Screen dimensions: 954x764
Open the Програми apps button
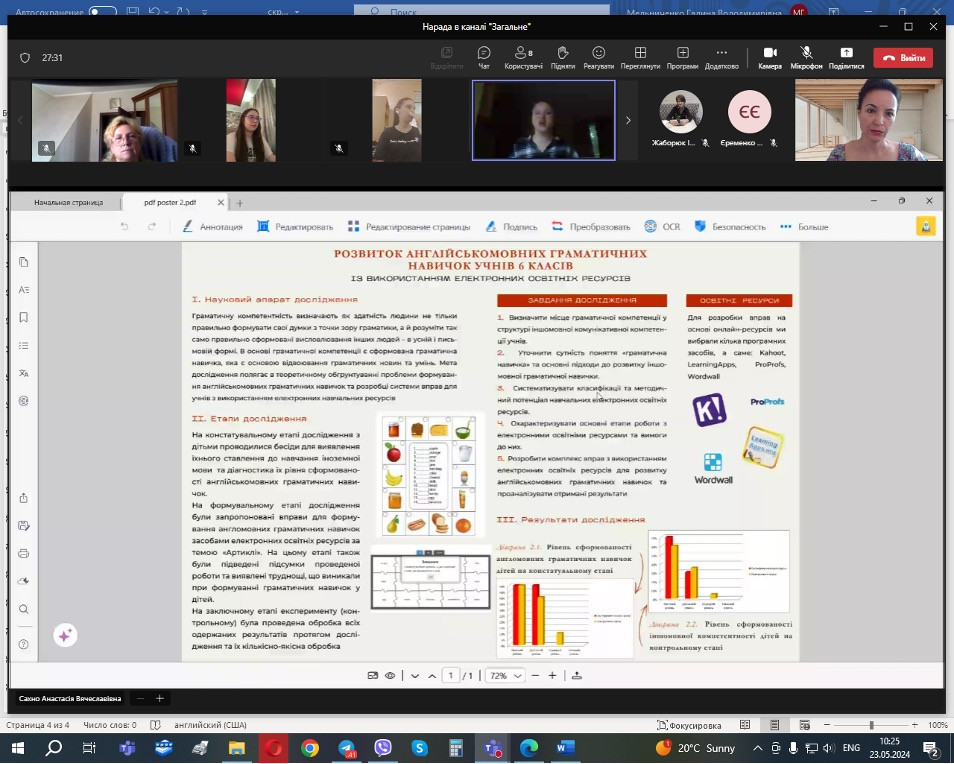click(x=682, y=56)
